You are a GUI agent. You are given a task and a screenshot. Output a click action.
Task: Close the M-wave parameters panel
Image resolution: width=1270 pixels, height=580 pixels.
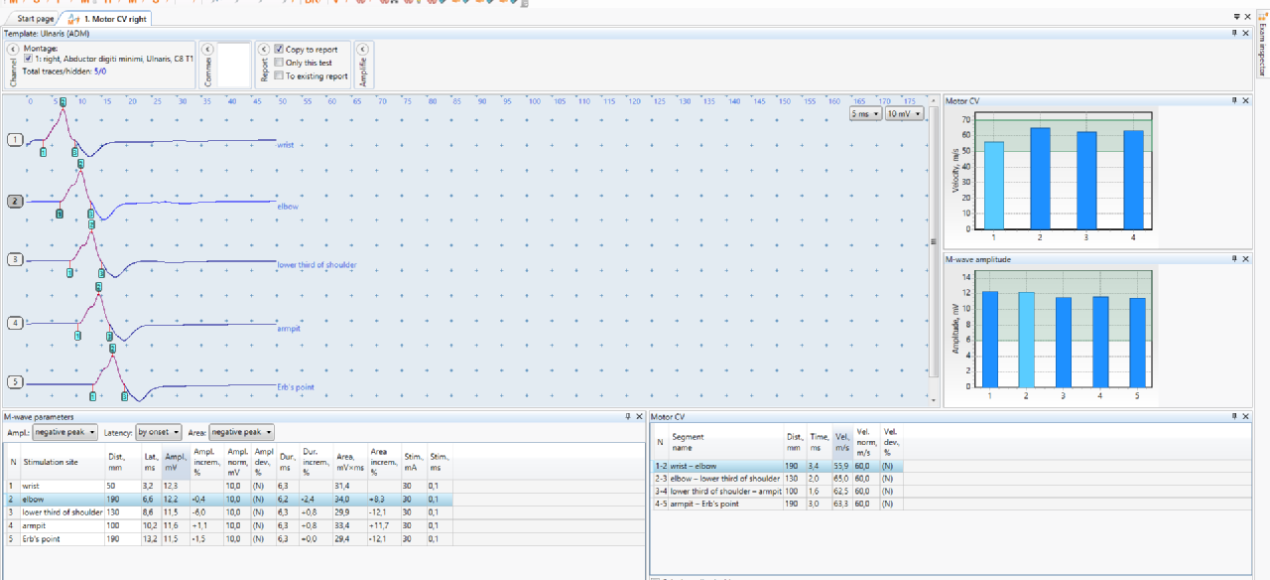point(639,416)
